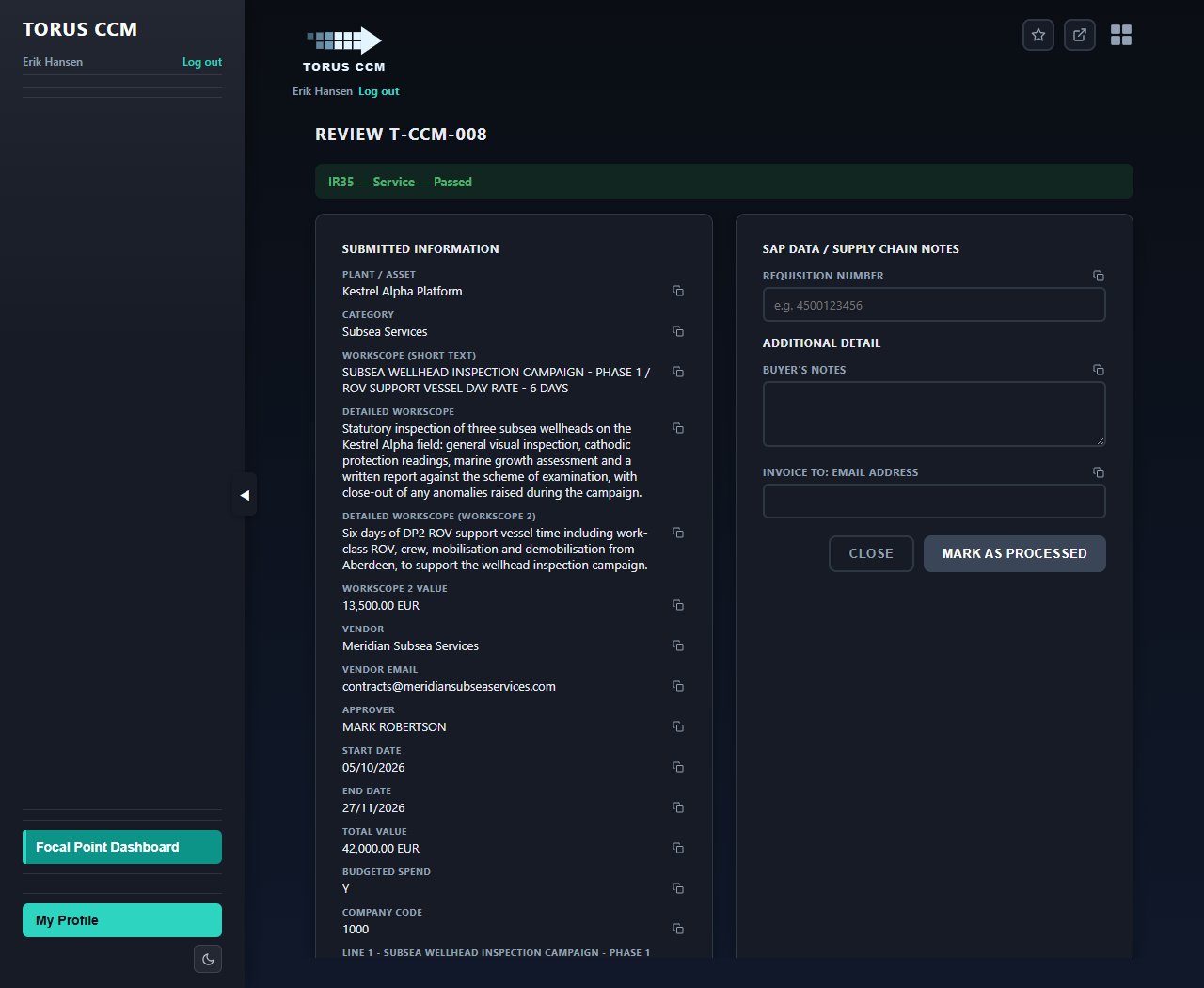Copy the Vendor Meridian Subsea Services

[677, 645]
